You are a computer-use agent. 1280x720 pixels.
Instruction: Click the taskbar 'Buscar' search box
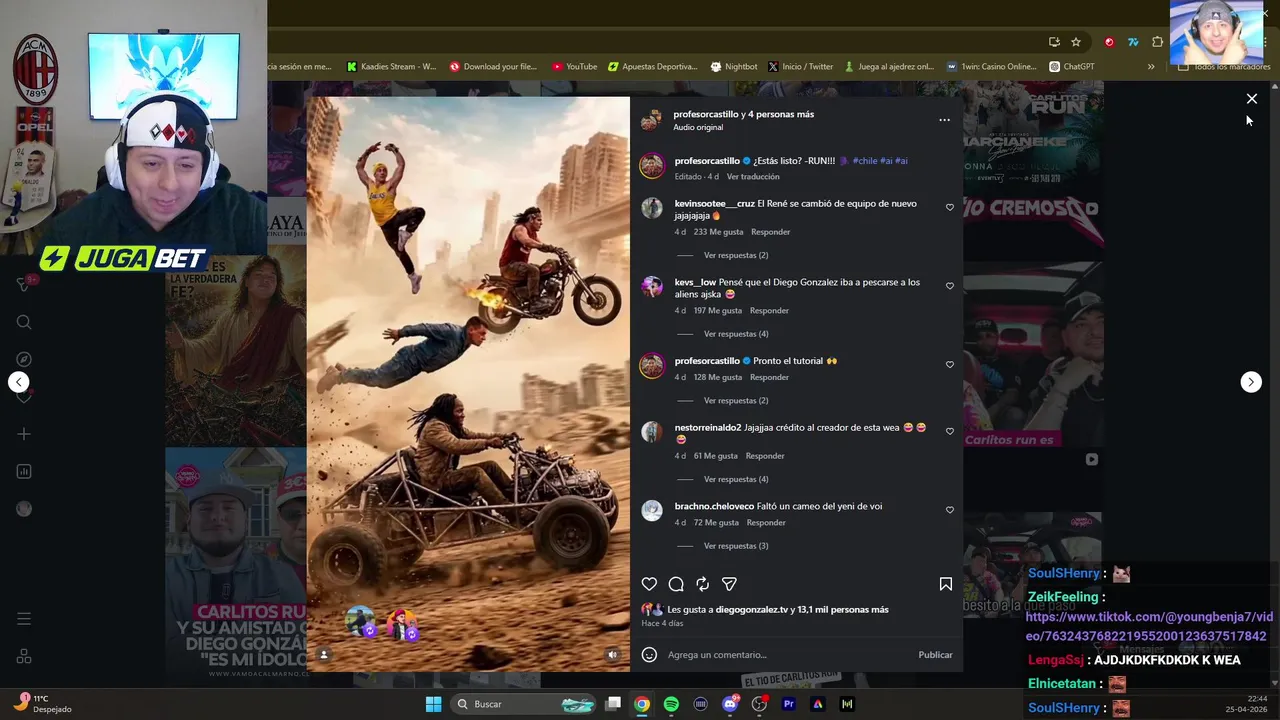click(524, 704)
